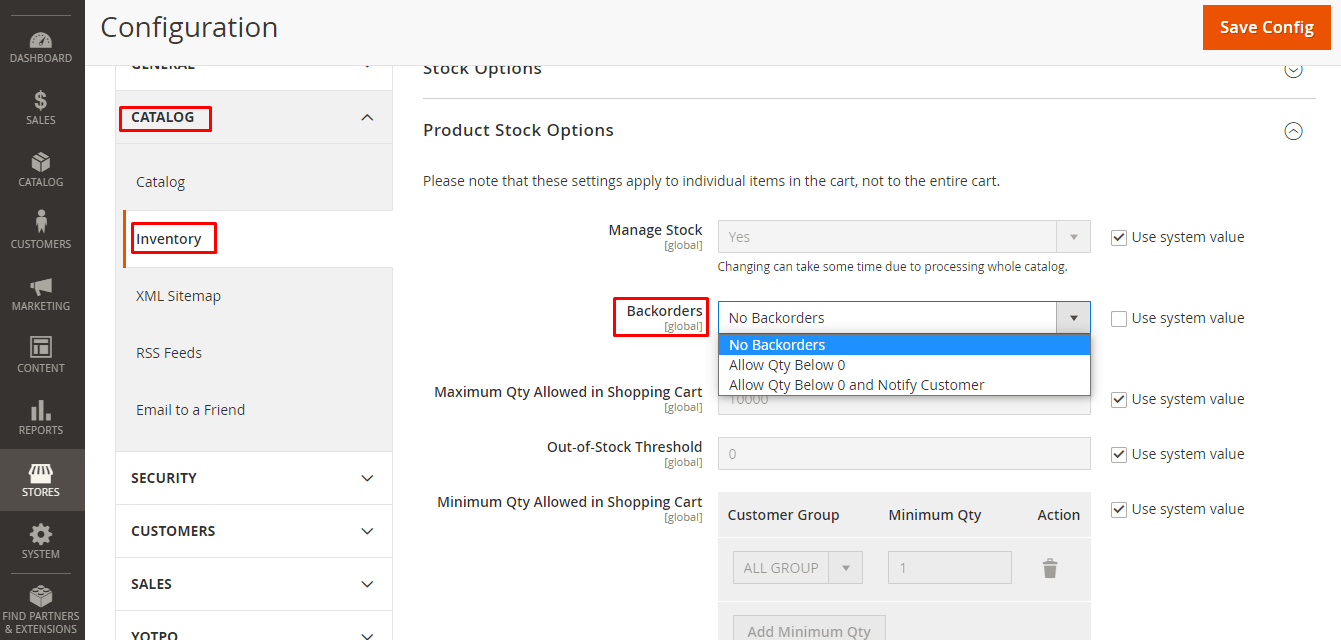Open the Dashboard icon in sidebar
The height and width of the screenshot is (640, 1341).
(41, 40)
